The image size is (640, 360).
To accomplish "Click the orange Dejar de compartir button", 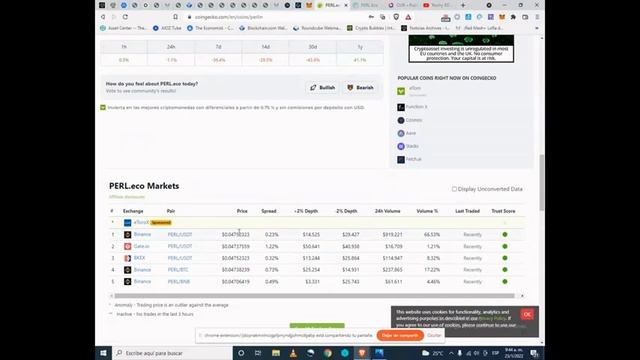I will [400, 335].
